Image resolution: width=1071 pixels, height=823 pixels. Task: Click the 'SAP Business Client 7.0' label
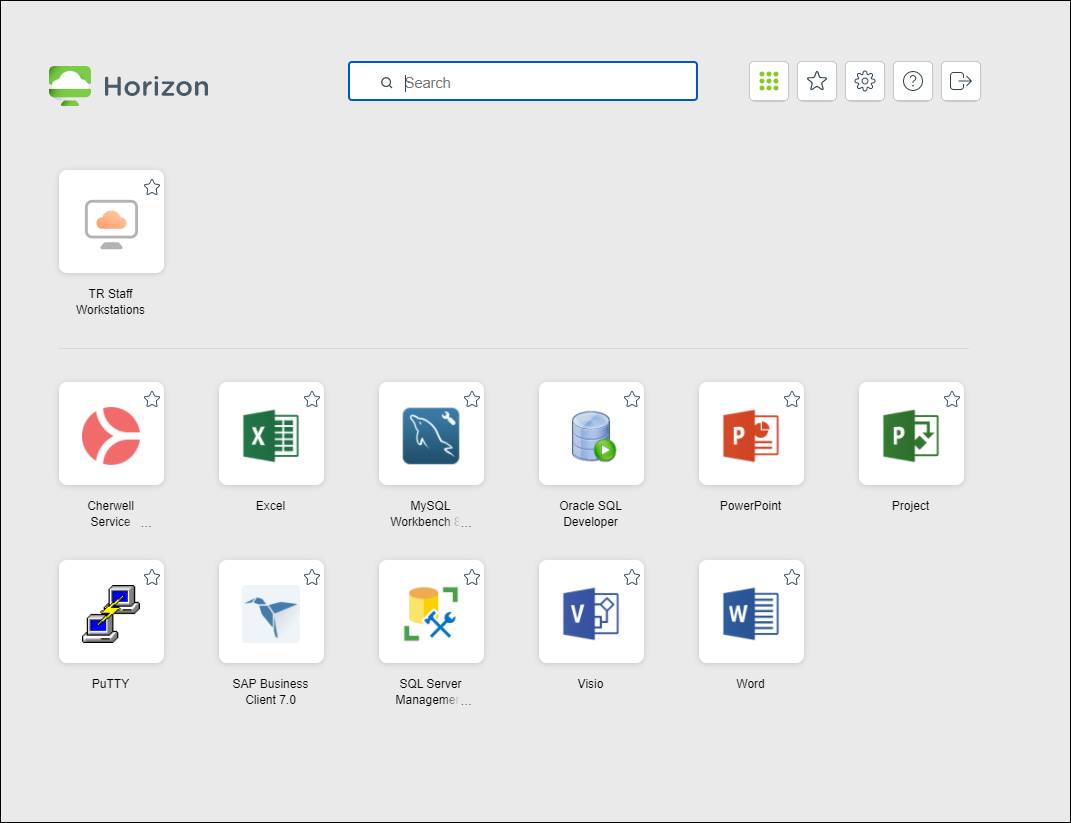270,691
